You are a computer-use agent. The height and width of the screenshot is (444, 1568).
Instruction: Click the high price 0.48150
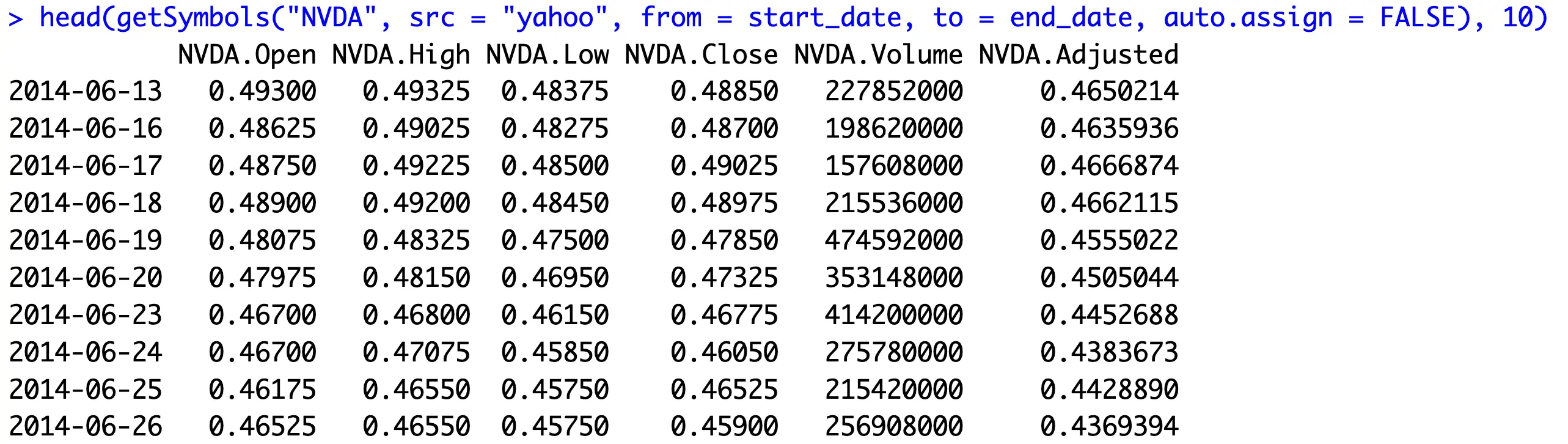coord(417,278)
